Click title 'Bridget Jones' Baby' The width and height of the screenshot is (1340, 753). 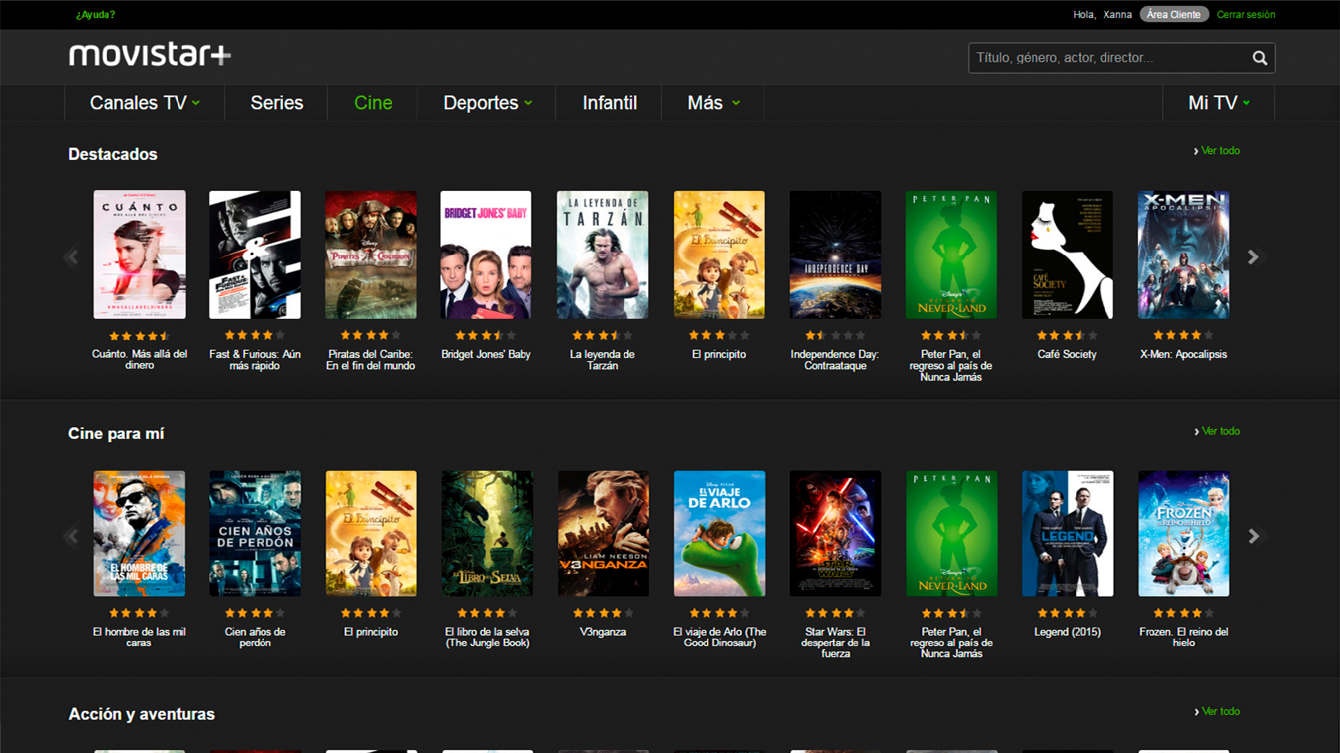(486, 354)
